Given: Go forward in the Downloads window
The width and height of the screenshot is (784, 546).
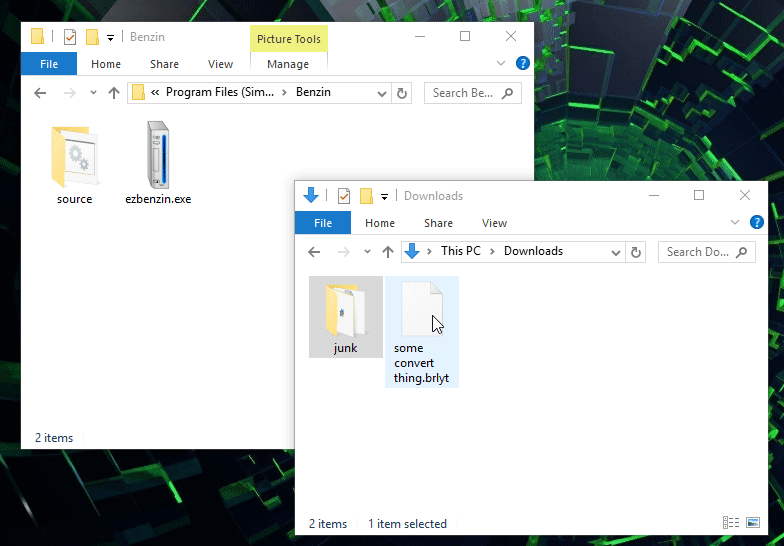Looking at the screenshot, I should pos(344,252).
